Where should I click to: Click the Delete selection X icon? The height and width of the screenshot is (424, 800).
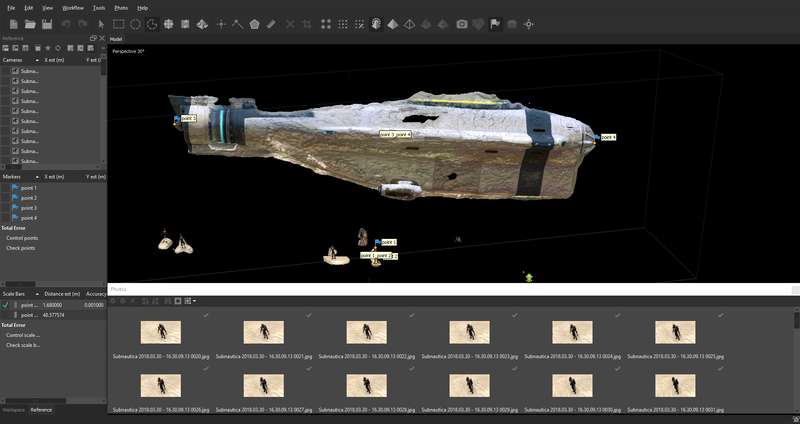(290, 24)
